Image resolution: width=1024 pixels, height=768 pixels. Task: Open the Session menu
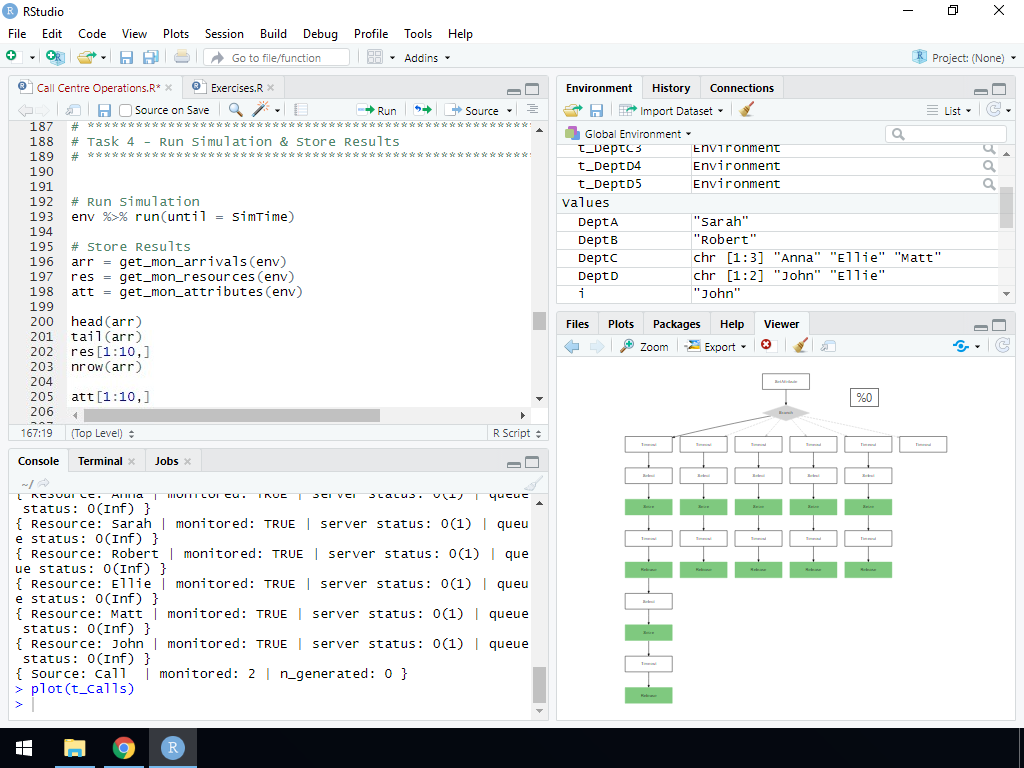tap(224, 33)
